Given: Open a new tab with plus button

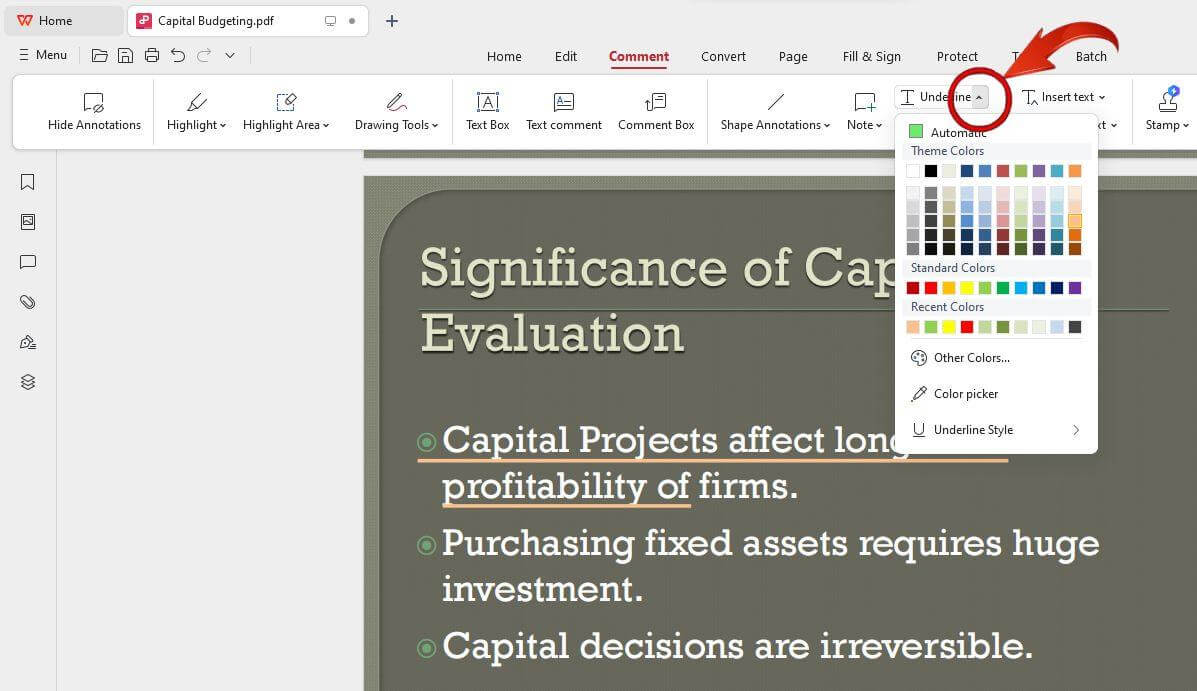Looking at the screenshot, I should coord(392,21).
